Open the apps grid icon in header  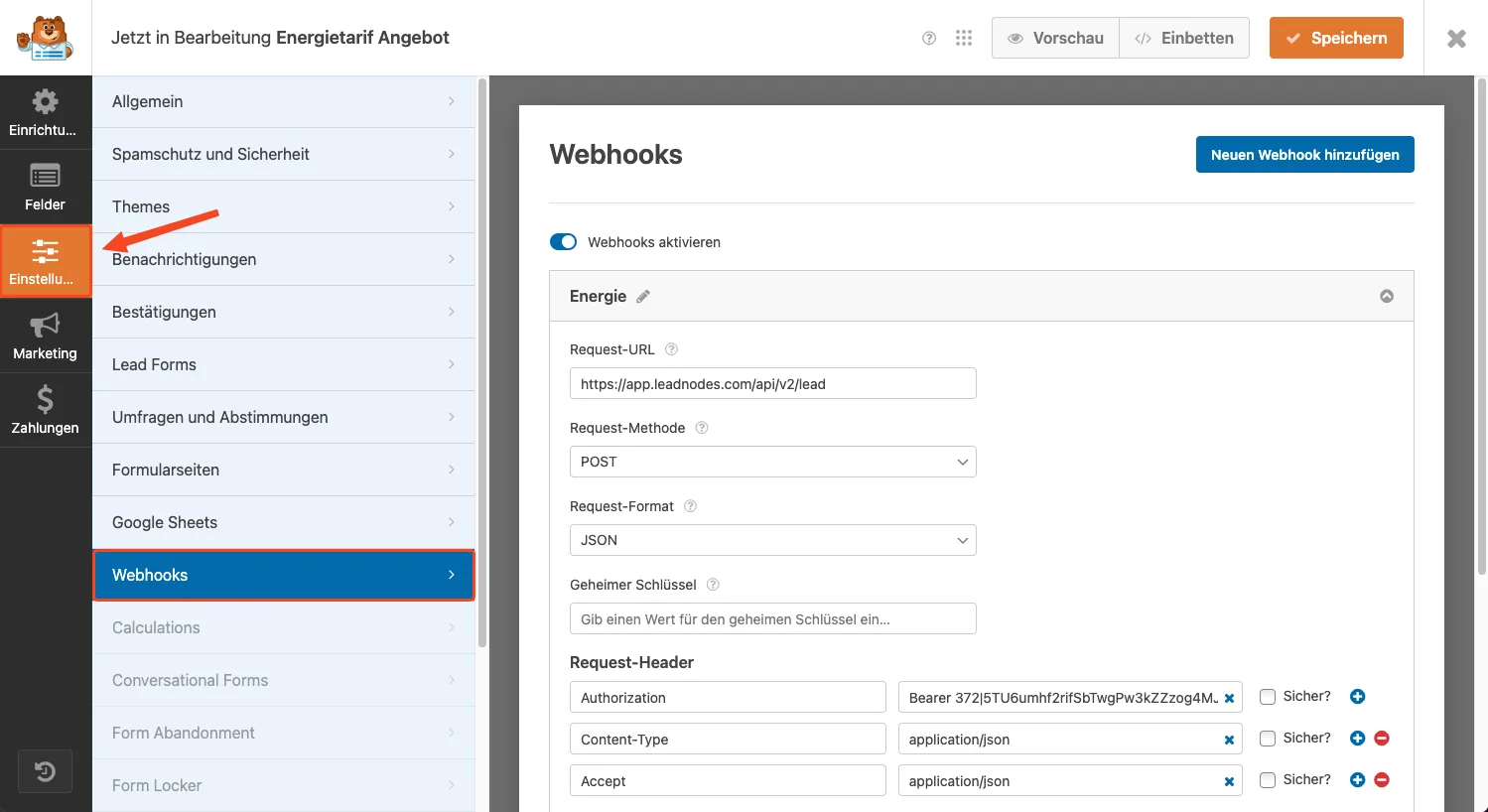point(964,38)
